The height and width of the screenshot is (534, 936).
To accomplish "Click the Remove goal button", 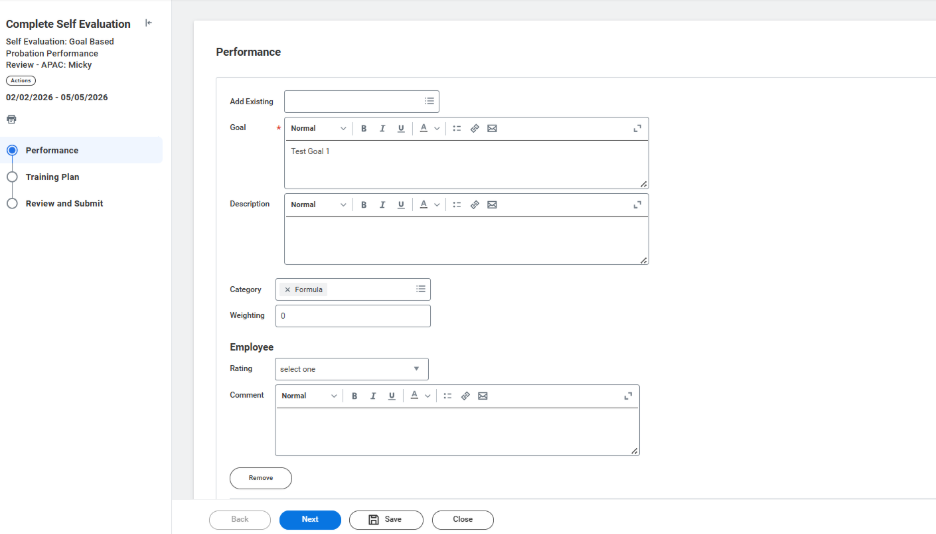I will tap(260, 478).
